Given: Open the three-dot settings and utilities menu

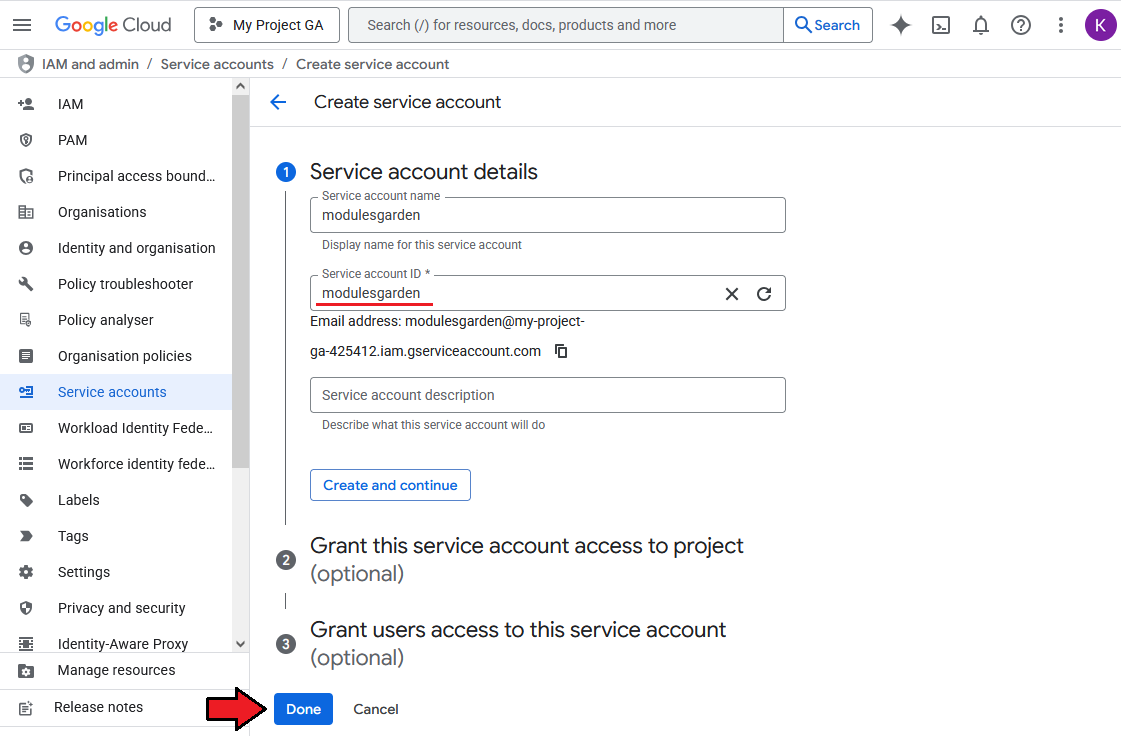Looking at the screenshot, I should 1061,25.
